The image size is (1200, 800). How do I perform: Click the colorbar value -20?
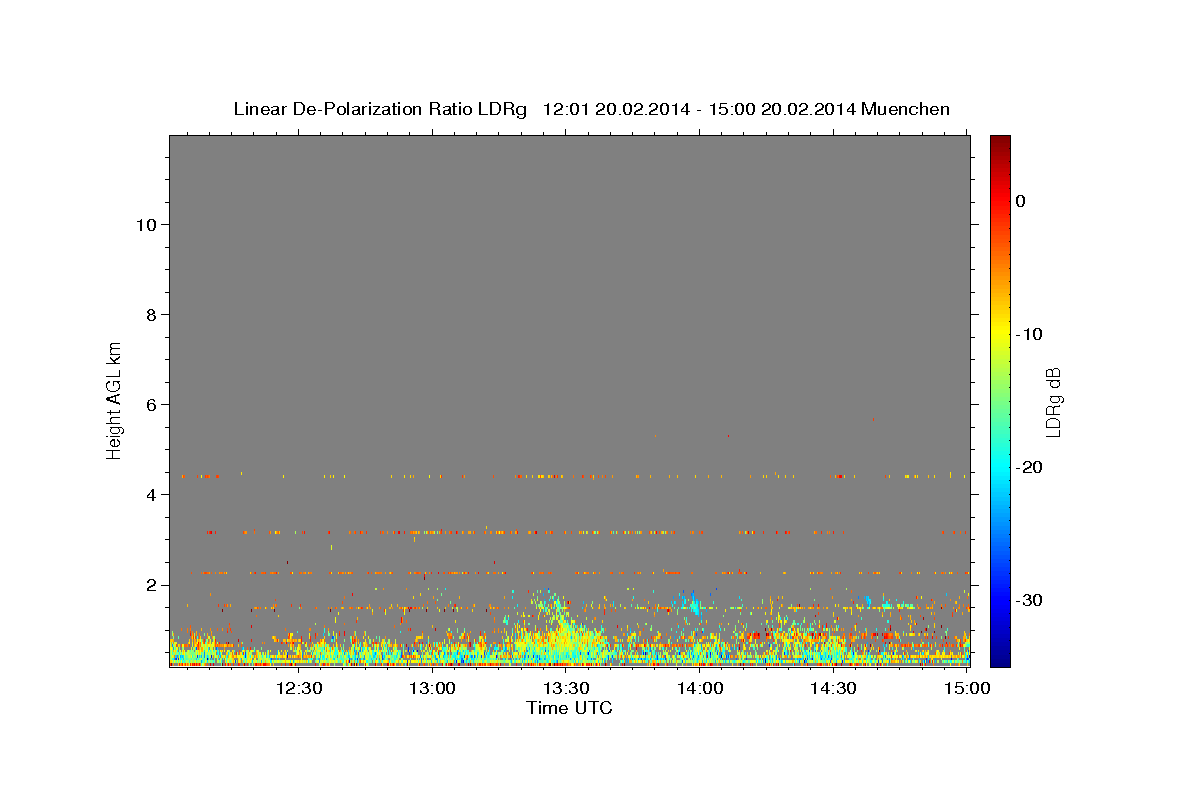click(1029, 467)
